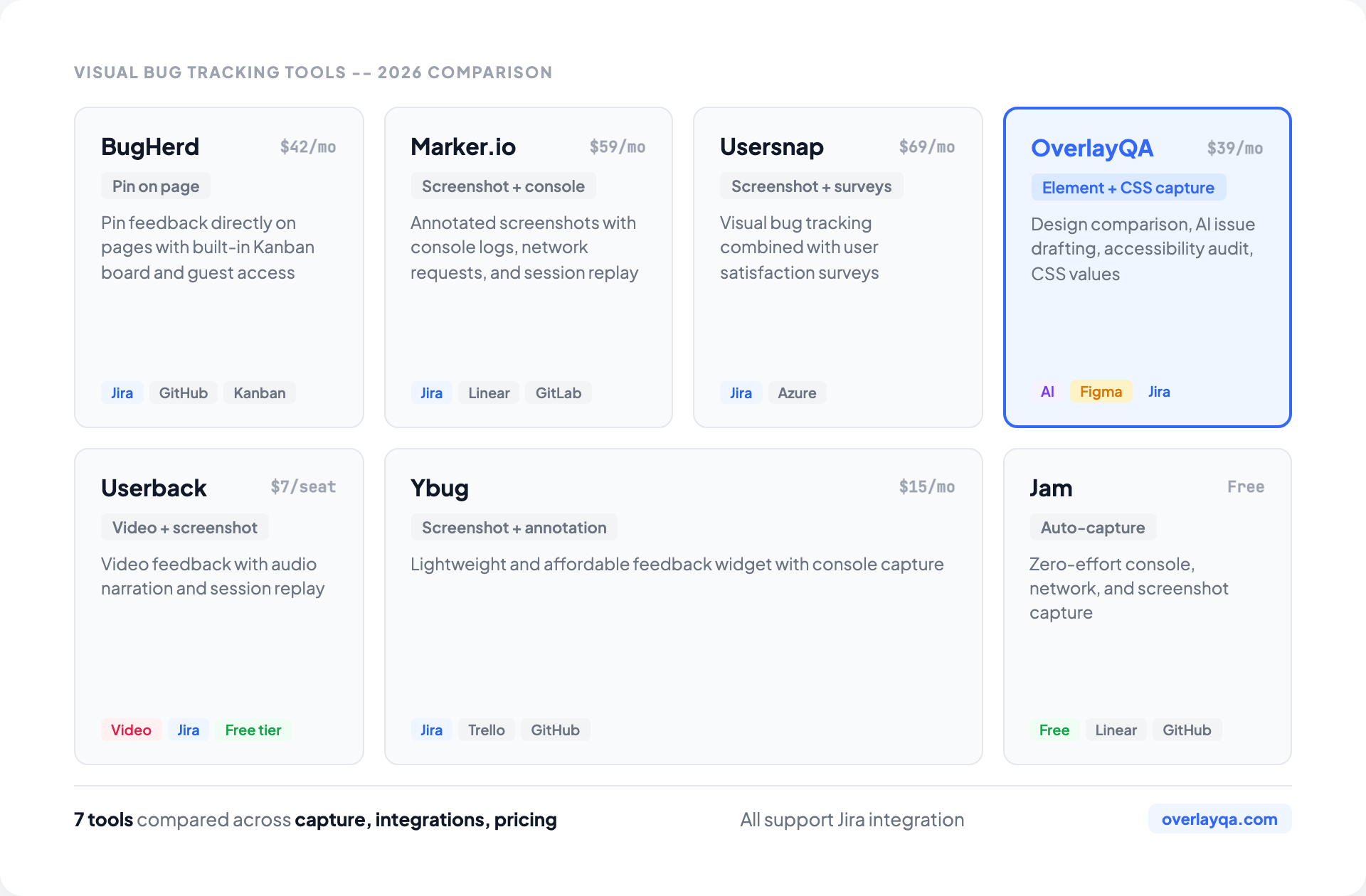The height and width of the screenshot is (896, 1366).
Task: Select the BugHerd card title
Action: [x=150, y=146]
